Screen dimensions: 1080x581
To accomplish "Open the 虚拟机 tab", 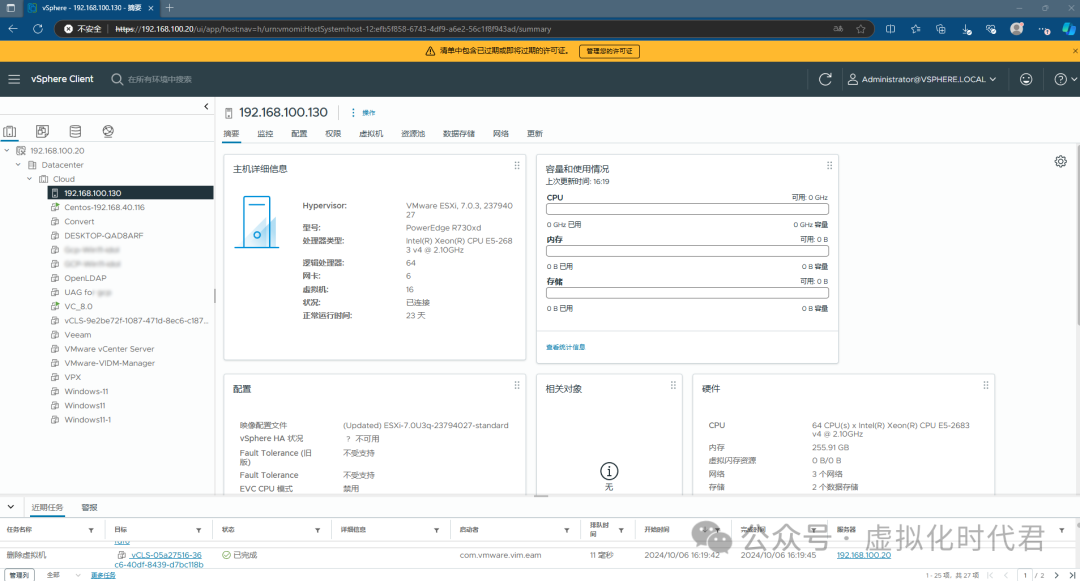I will click(371, 134).
